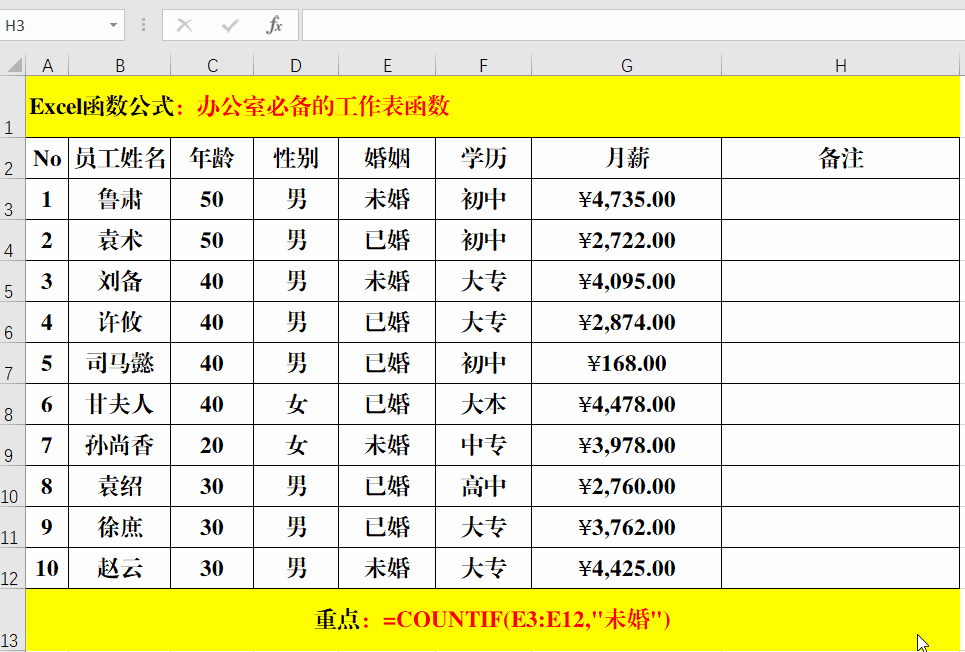Click the formula bar options dots handle
Image resolution: width=965 pixels, height=652 pixels.
click(x=143, y=25)
